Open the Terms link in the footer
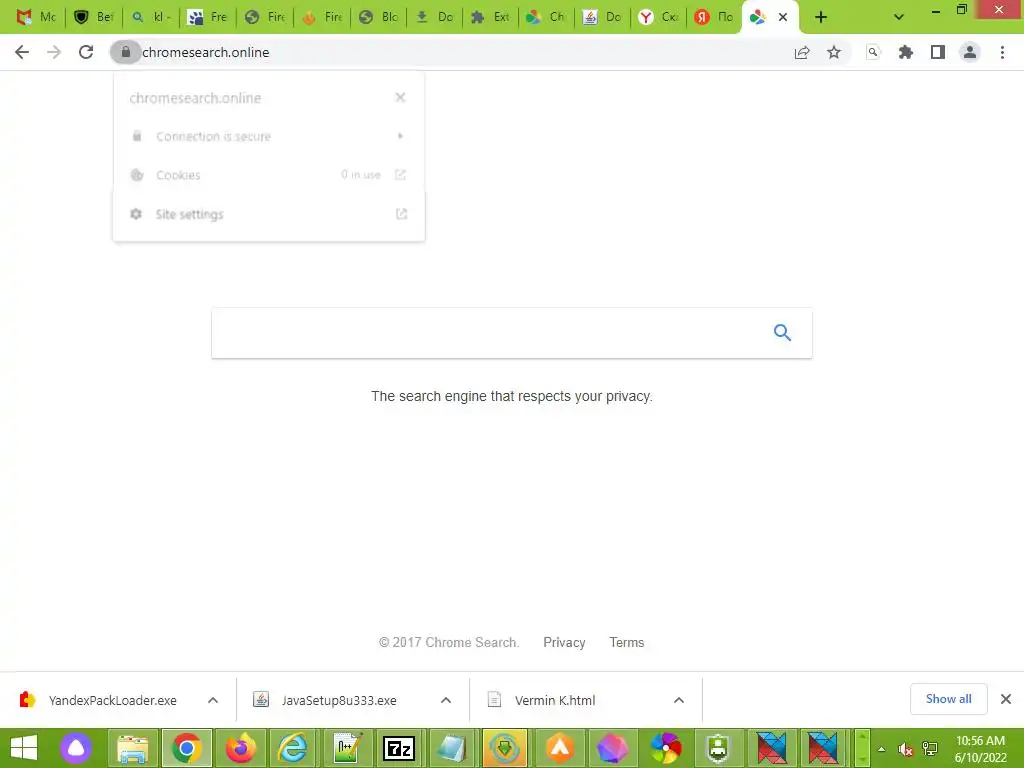This screenshot has width=1024, height=768. tap(627, 643)
